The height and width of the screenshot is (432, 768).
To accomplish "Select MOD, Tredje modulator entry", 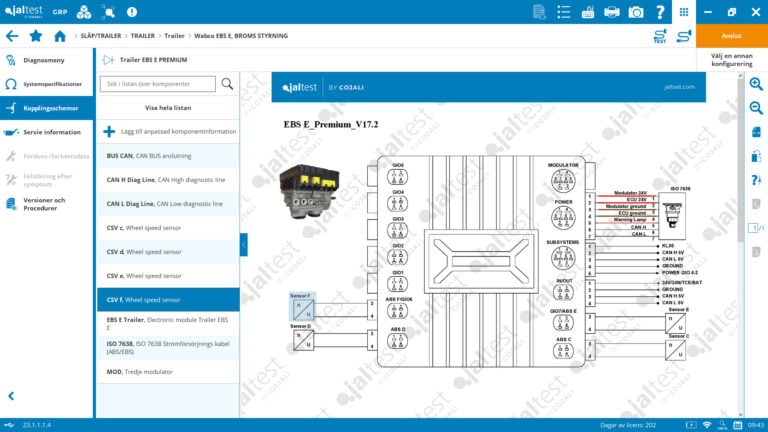I will click(x=168, y=372).
